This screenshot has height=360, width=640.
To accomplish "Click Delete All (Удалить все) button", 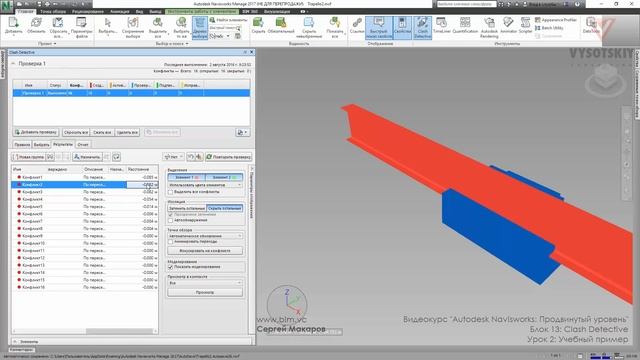I will point(127,132).
